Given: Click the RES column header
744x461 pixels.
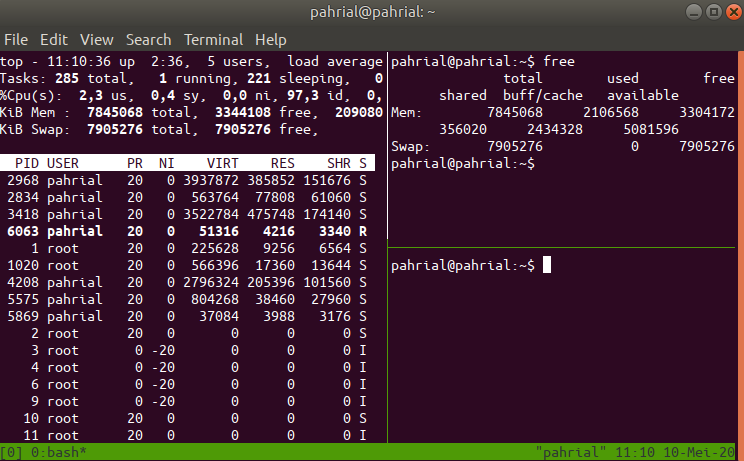Looking at the screenshot, I should pos(283,163).
